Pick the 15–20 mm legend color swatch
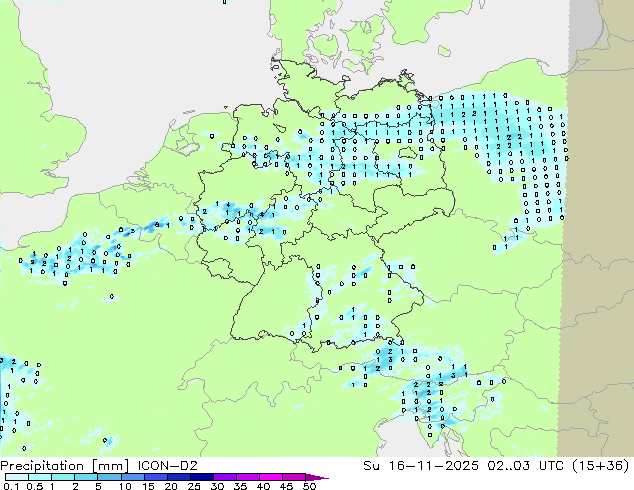The height and width of the screenshot is (490, 634). [x=156, y=477]
